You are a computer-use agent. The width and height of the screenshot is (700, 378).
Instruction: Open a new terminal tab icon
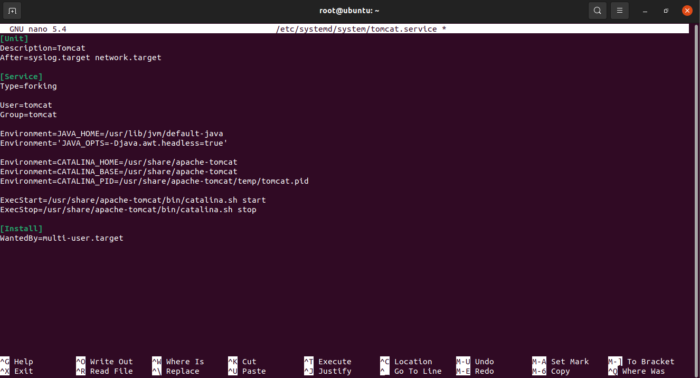coord(12,11)
